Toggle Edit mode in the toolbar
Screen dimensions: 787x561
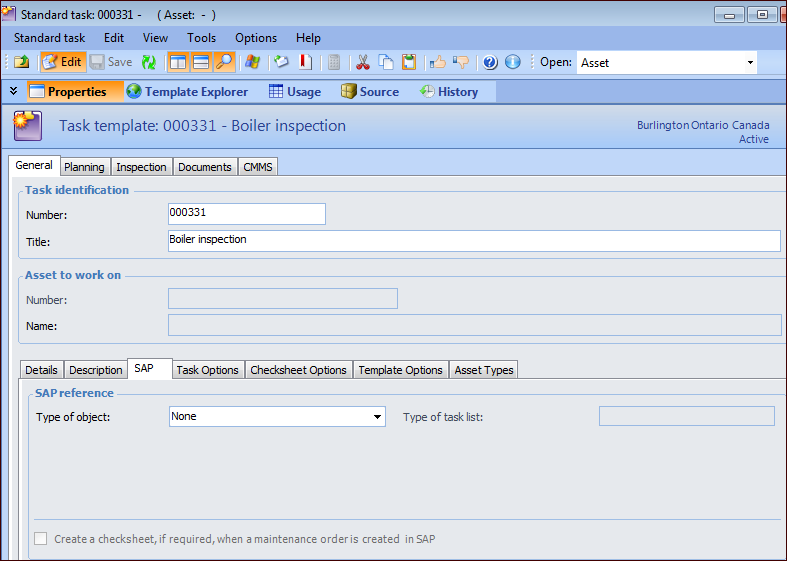(63, 62)
